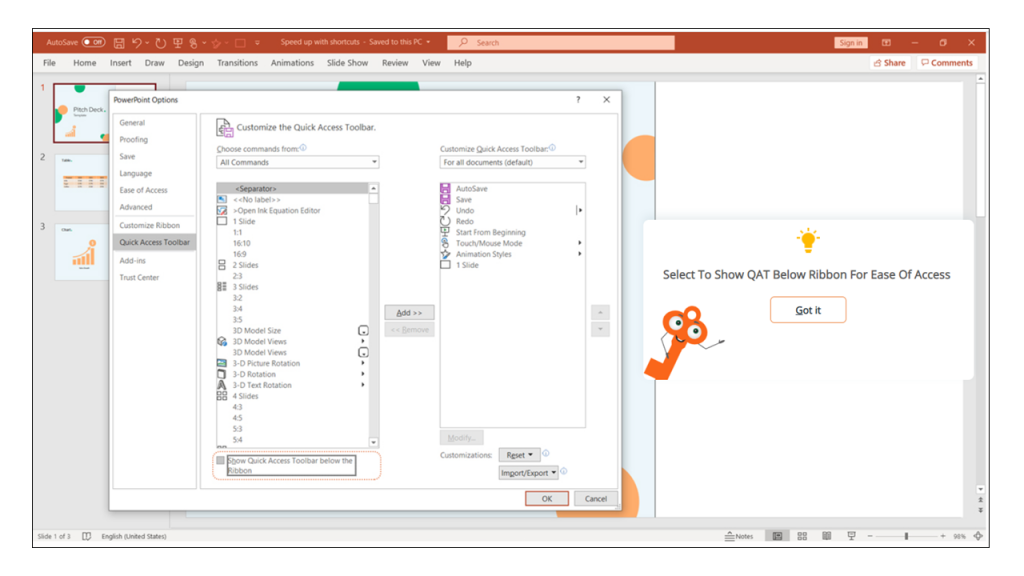Toggle Notes pane in the status bar
This screenshot has height=576, width=1024.
[x=740, y=535]
